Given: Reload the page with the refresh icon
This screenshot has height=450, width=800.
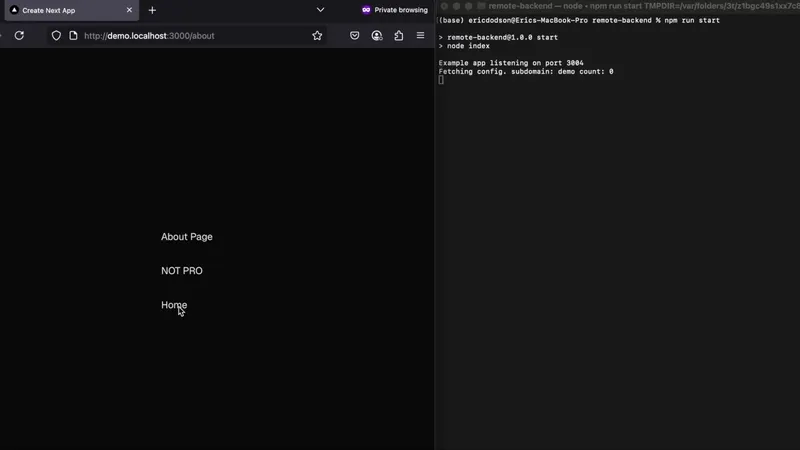Looking at the screenshot, I should click(x=19, y=36).
